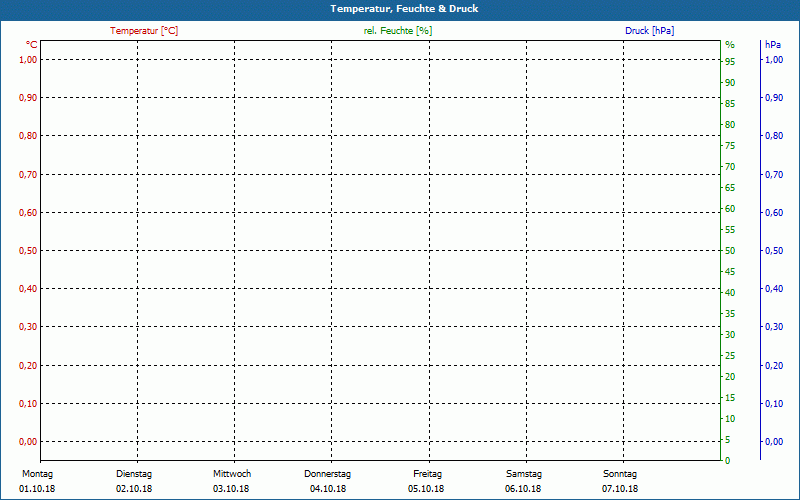Click the '°C' unit label on left axis

(x=32, y=45)
